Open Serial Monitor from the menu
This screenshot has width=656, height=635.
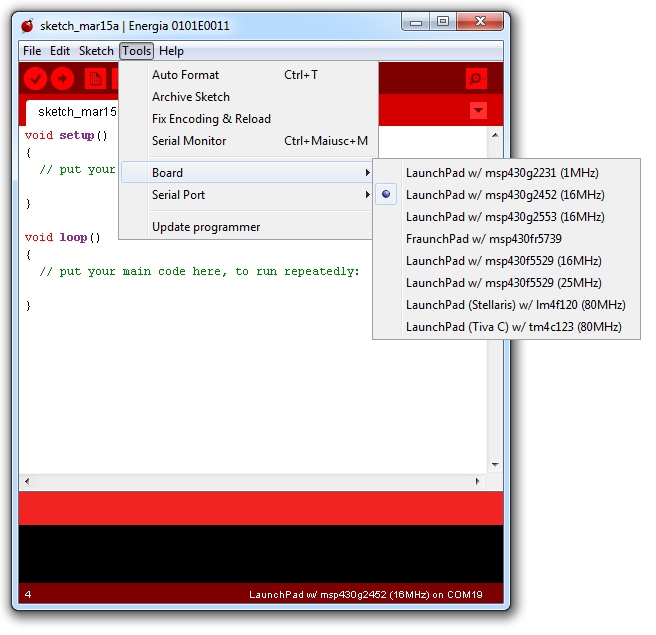click(x=249, y=141)
